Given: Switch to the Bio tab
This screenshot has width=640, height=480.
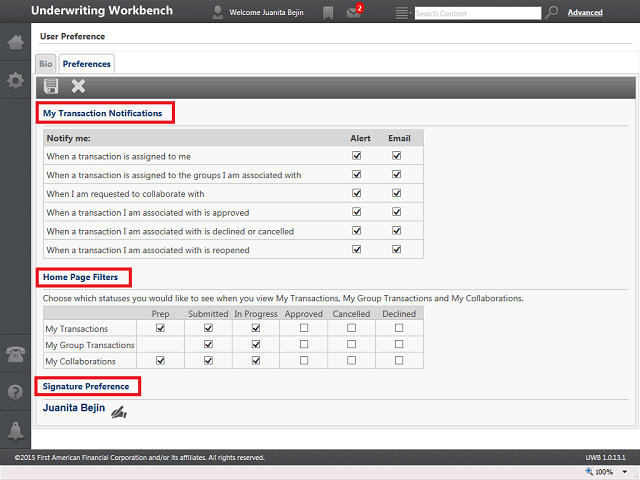Looking at the screenshot, I should [46, 64].
